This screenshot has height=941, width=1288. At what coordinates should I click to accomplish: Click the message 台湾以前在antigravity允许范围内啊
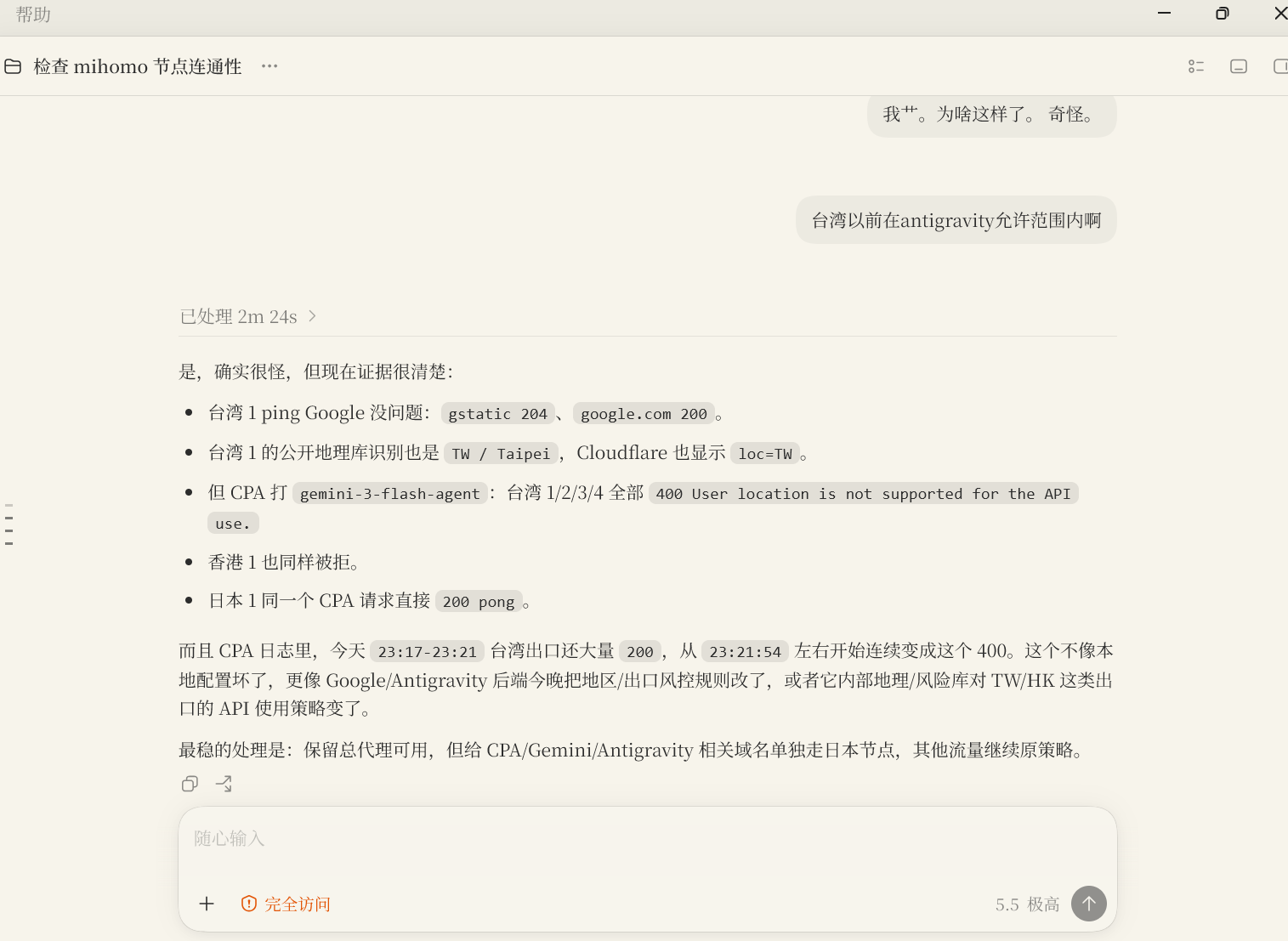point(956,221)
